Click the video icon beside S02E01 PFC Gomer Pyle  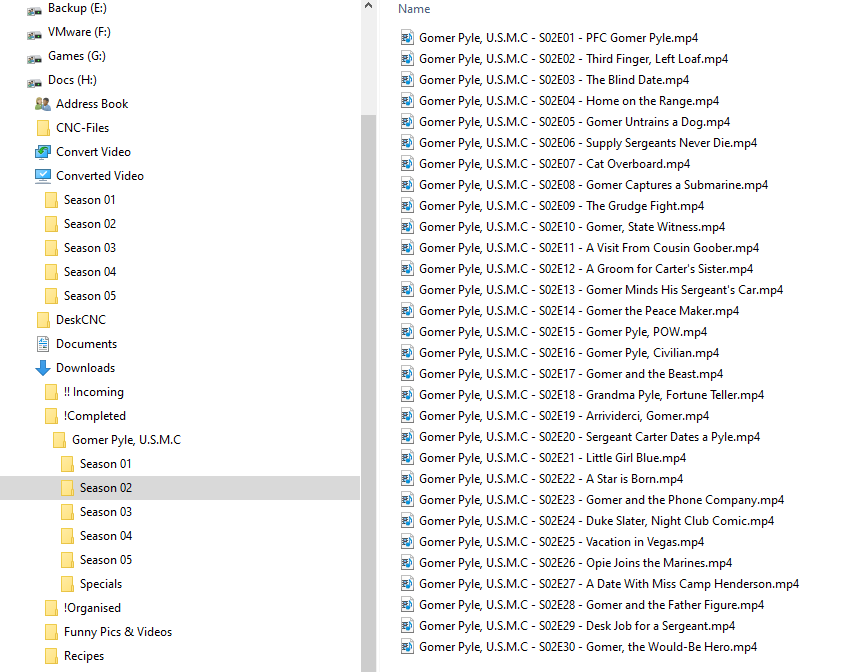pos(406,37)
